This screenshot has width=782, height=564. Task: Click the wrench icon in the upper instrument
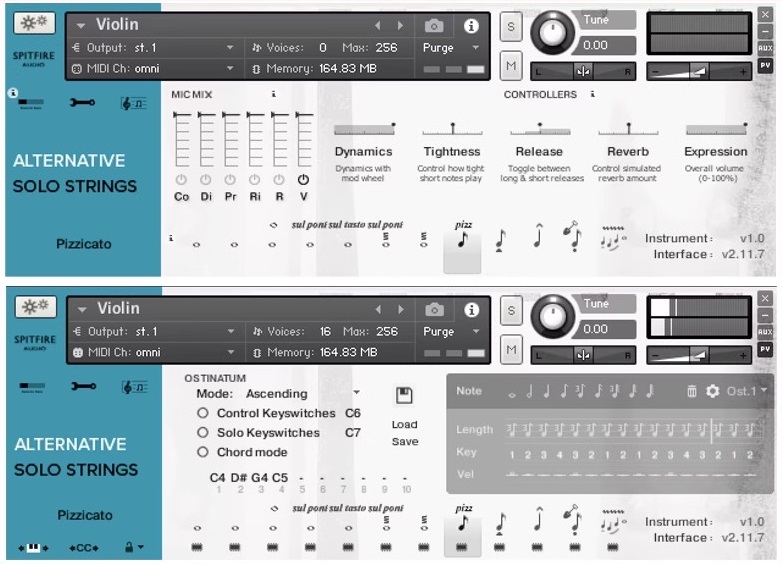click(x=82, y=103)
